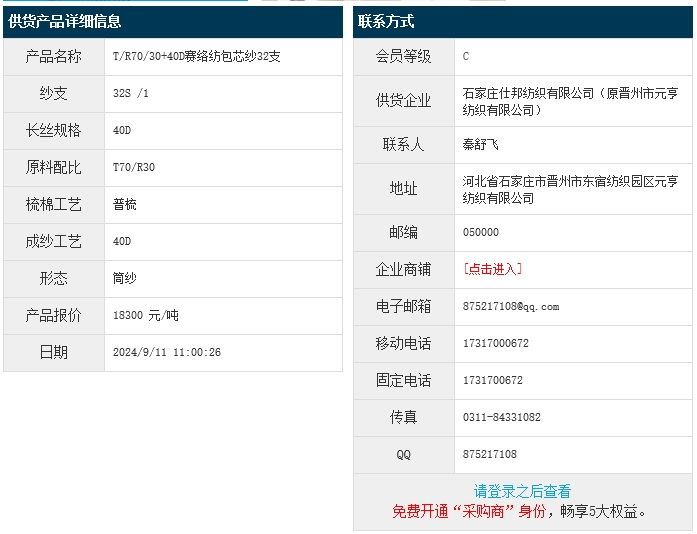Click the product name T/R70/30+40D赛络纺包芯纱32支
The width and height of the screenshot is (697, 534).
click(197, 56)
